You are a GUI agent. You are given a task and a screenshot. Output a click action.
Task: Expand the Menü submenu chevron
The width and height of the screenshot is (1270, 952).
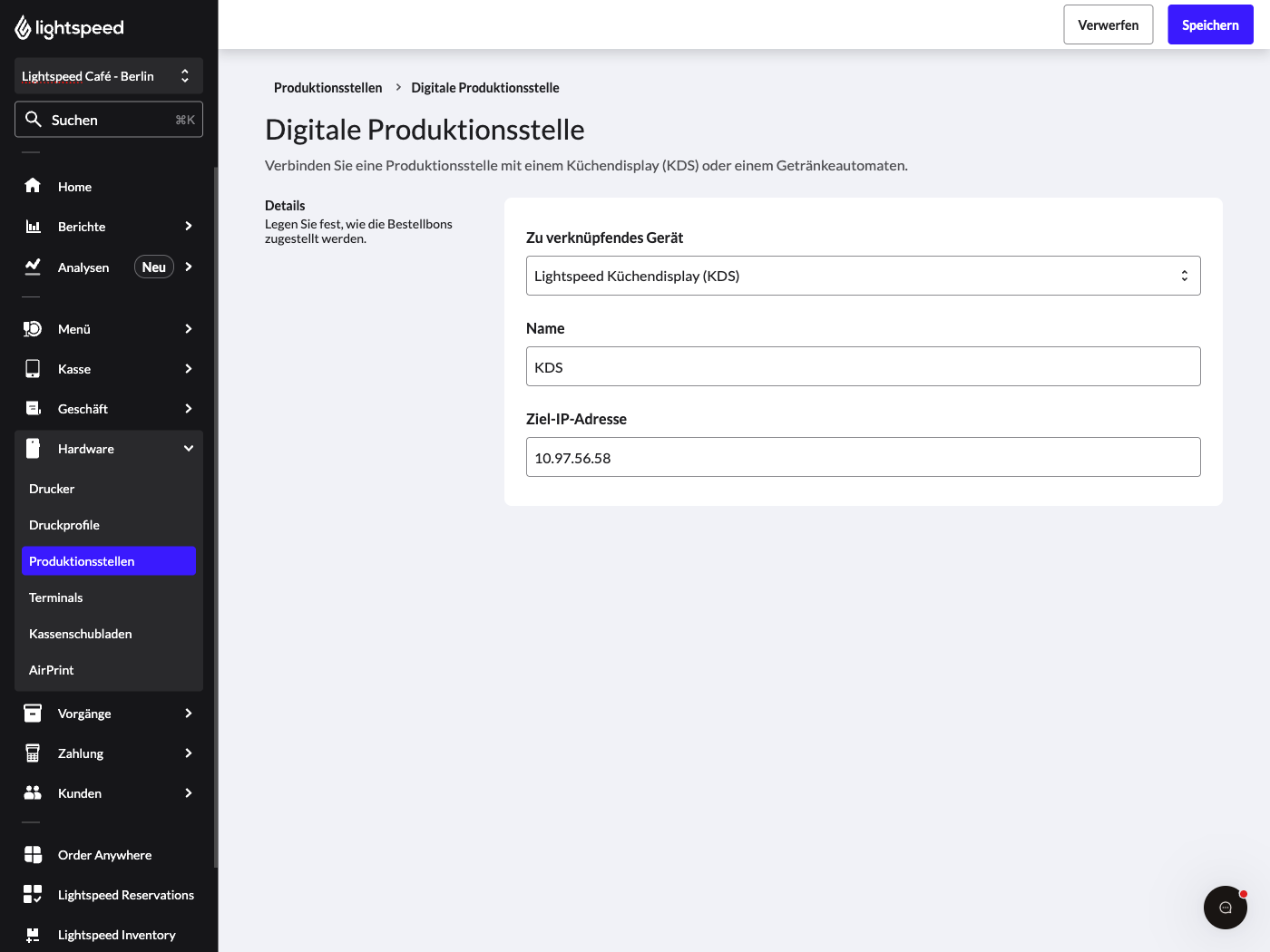[x=189, y=328]
